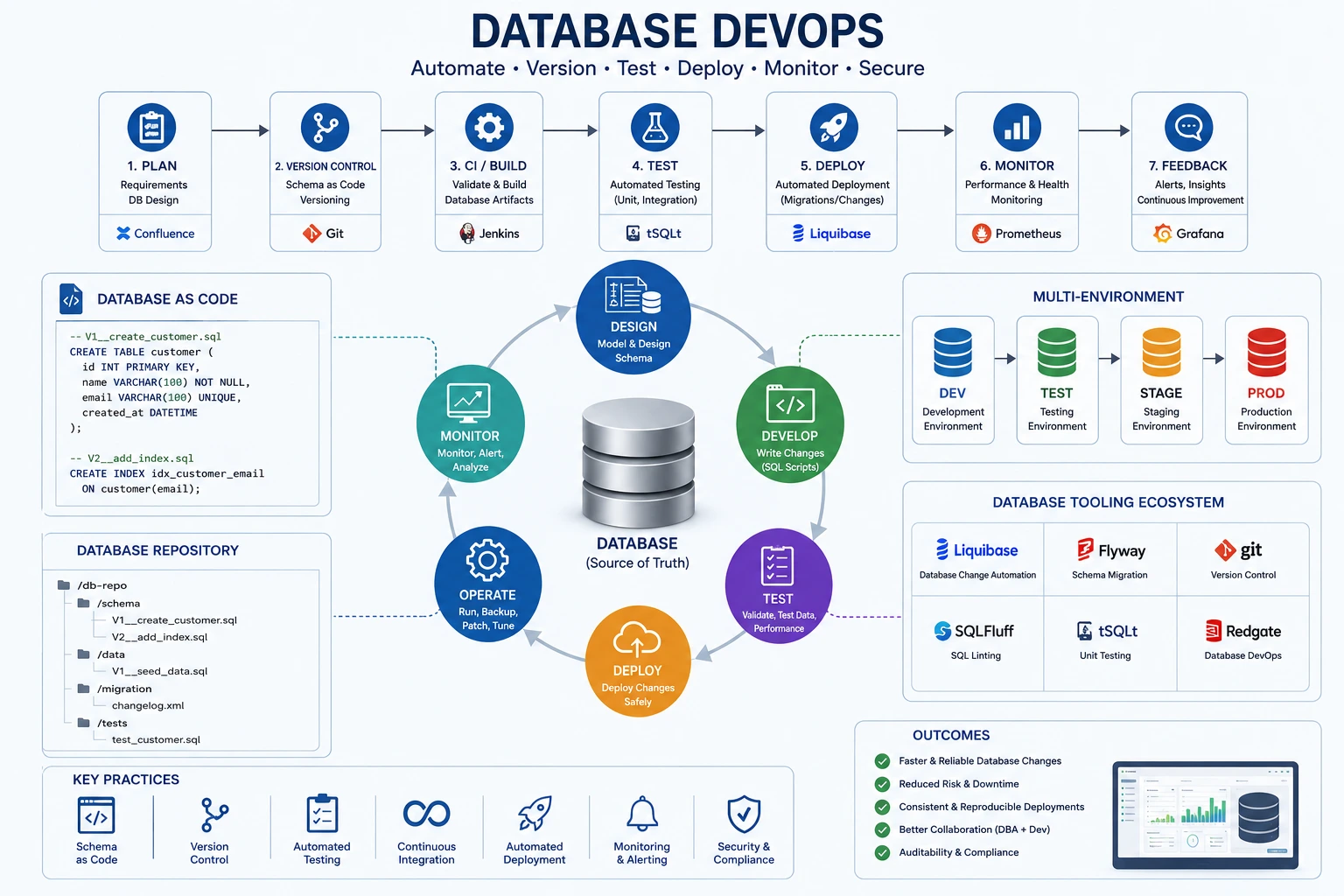Click the TEST green database icon
The image size is (1344, 896).
click(x=1057, y=352)
